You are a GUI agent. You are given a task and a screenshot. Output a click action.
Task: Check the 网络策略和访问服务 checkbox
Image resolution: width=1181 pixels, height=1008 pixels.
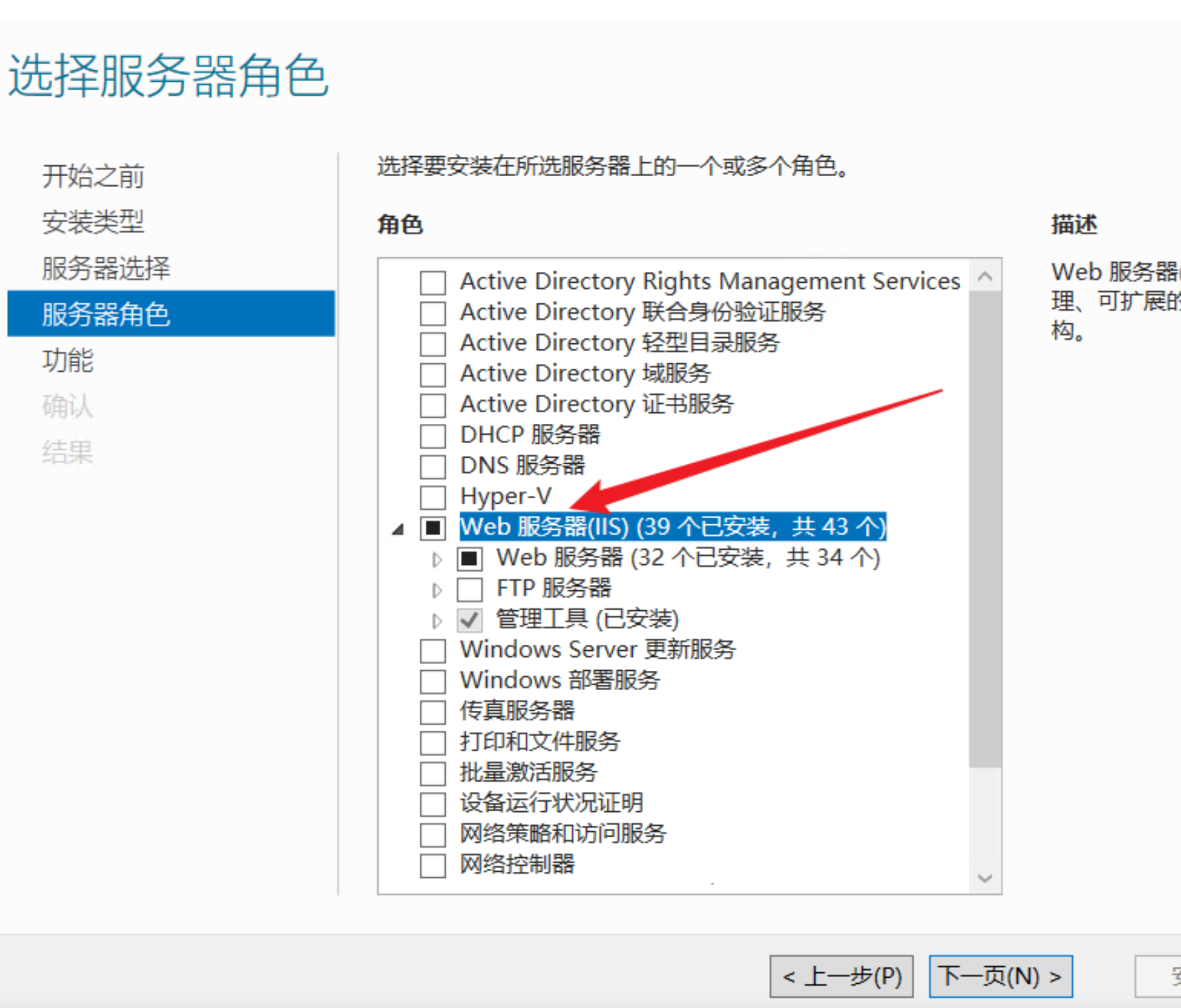pyautogui.click(x=433, y=835)
